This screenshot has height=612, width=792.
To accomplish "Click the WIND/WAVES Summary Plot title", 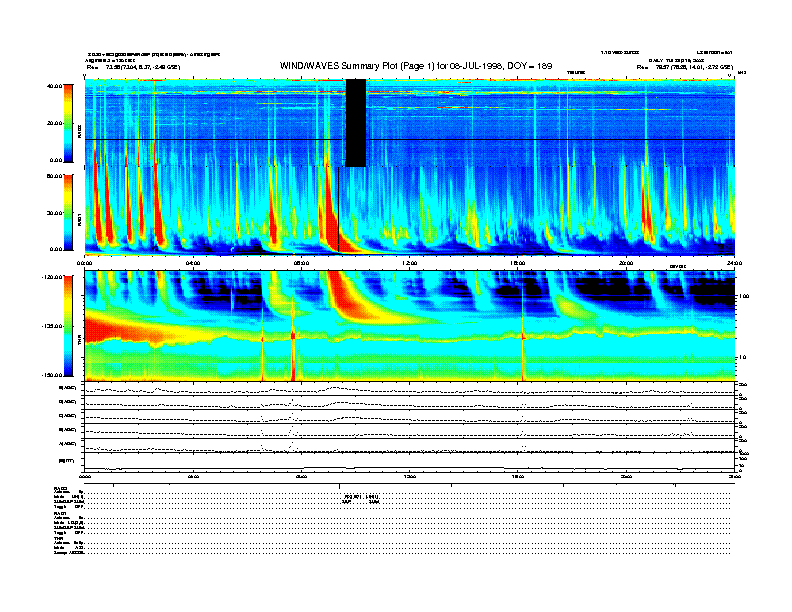I will [x=416, y=66].
